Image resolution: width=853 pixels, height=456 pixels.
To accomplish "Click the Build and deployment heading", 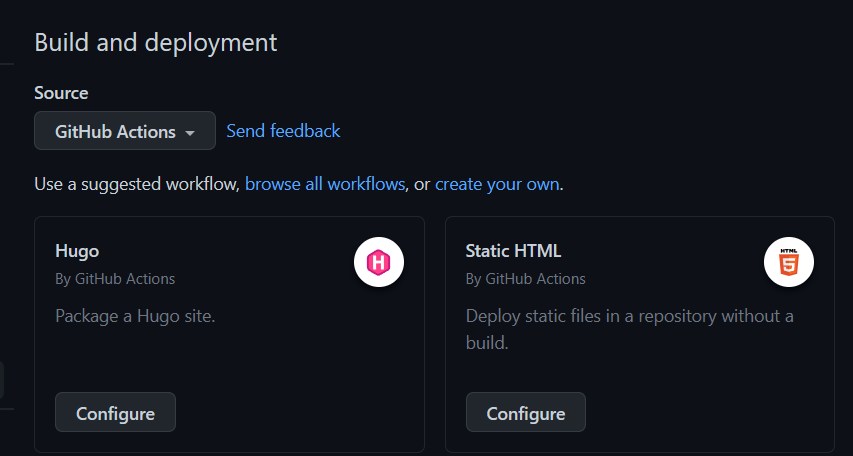I will (156, 42).
